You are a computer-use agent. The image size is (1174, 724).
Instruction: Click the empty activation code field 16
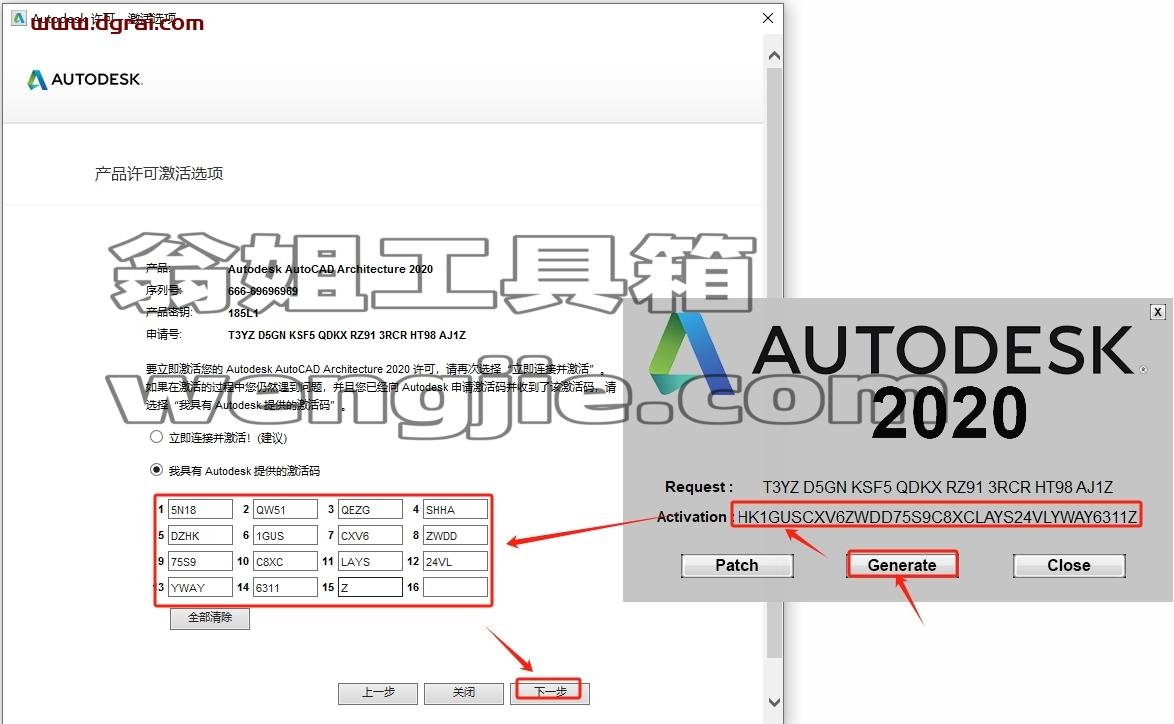(x=455, y=588)
